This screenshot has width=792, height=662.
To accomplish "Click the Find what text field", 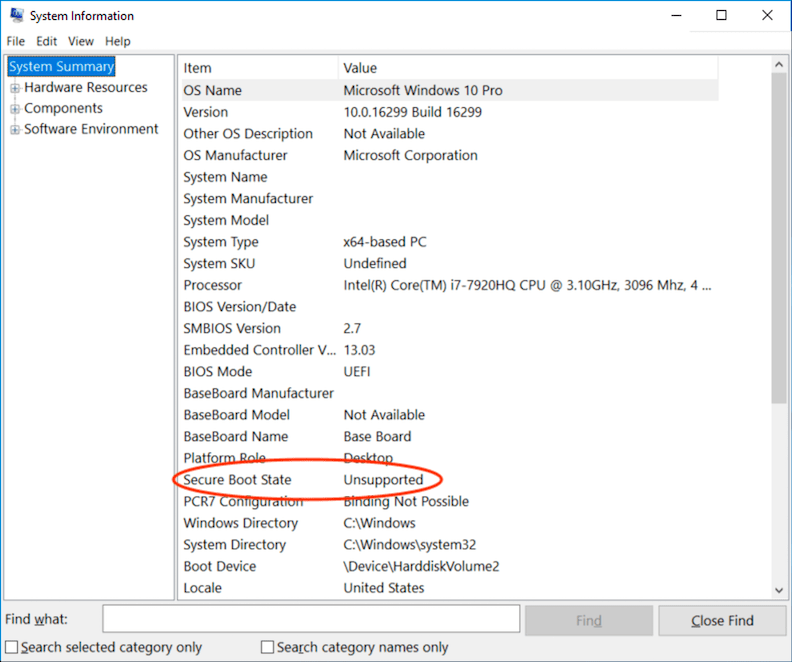I will 311,620.
